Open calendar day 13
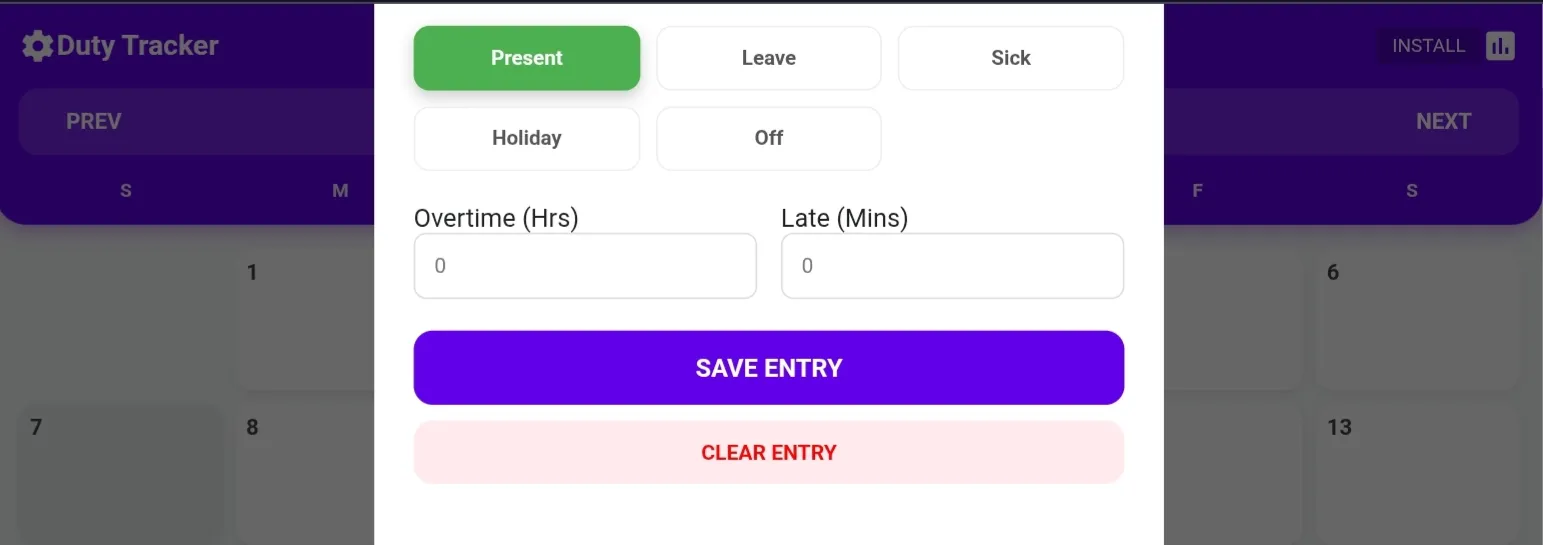The width and height of the screenshot is (1543, 545). (x=1417, y=475)
